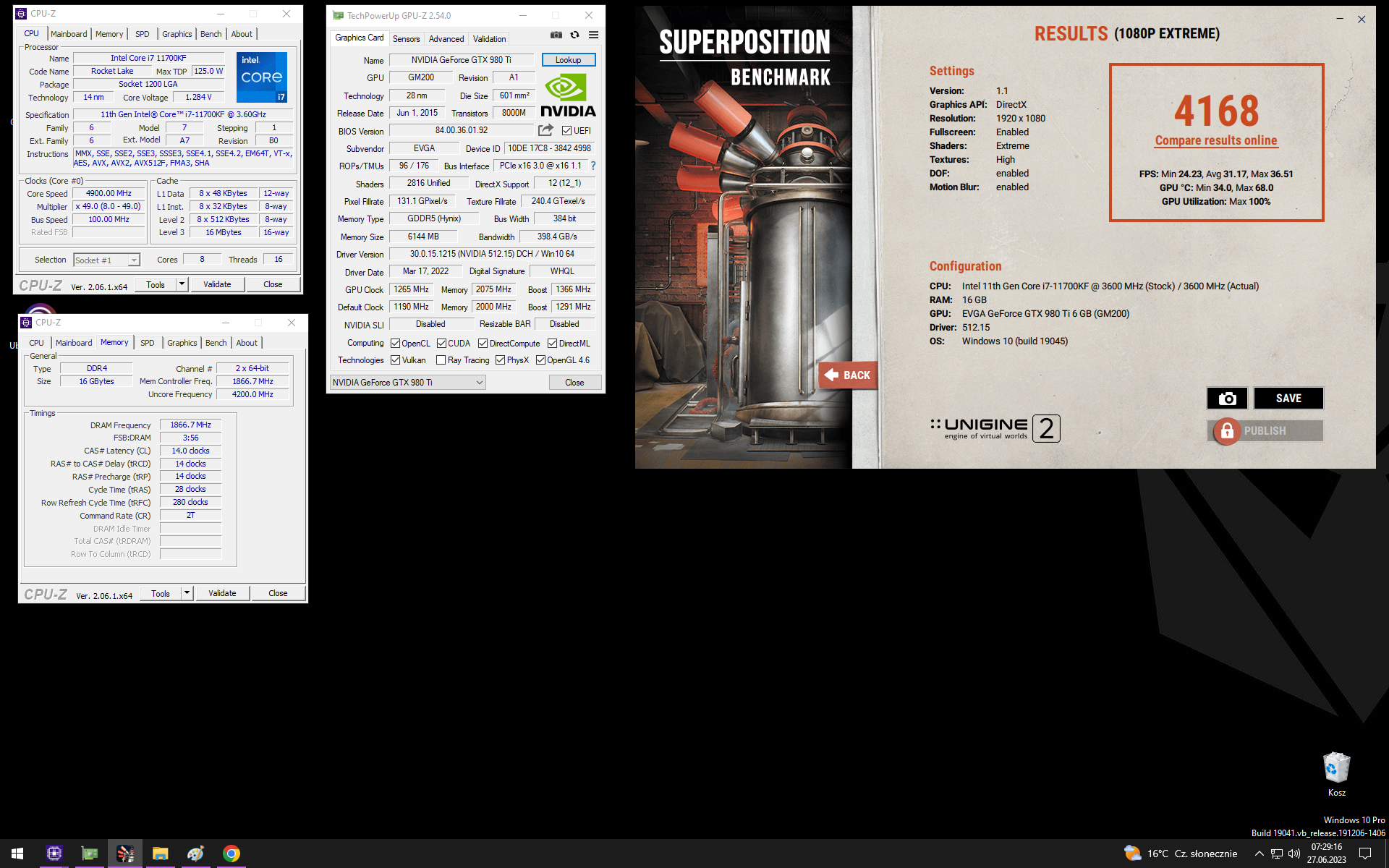This screenshot has width=1389, height=868.
Task: Switch to Graphics tab in lower CPU-Z
Action: click(x=182, y=343)
